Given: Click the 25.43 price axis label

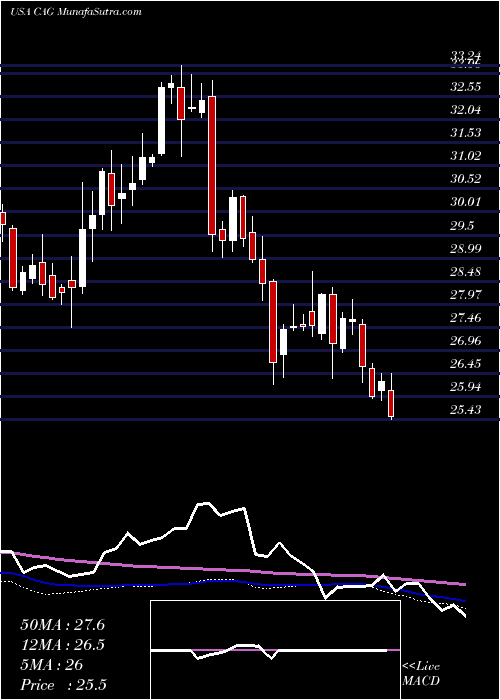Looking at the screenshot, I should (x=466, y=410).
